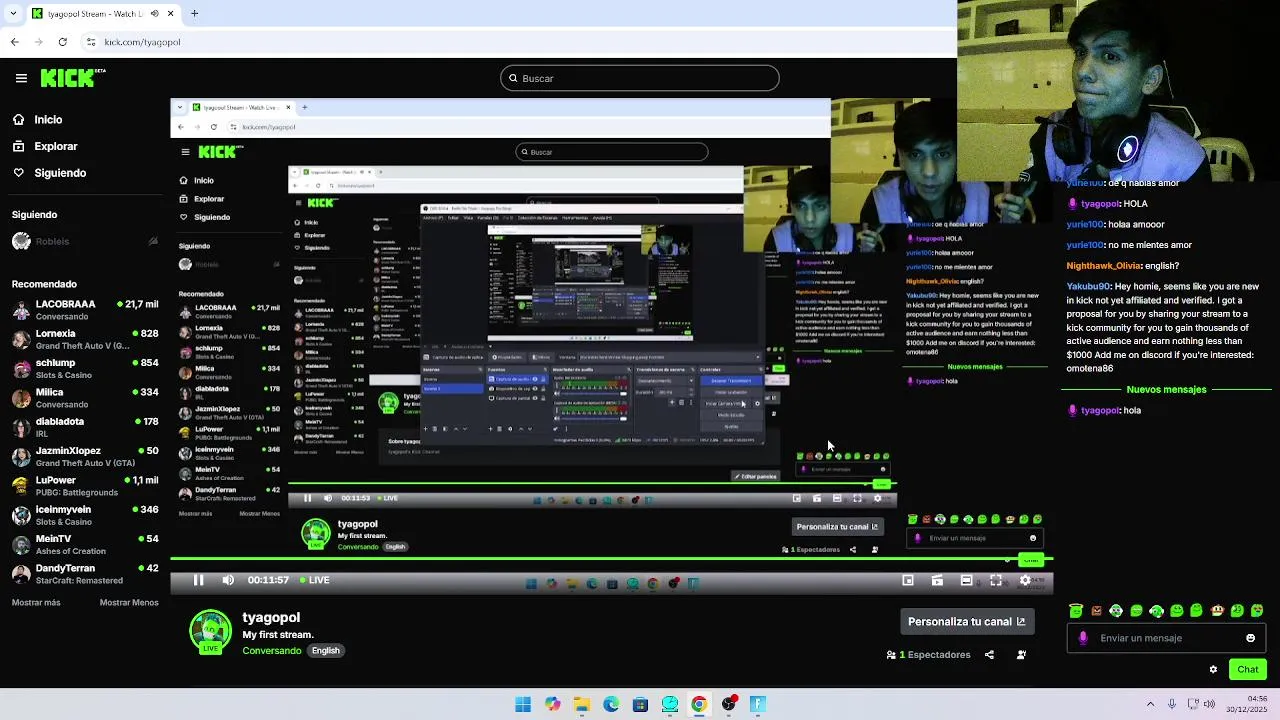
Task: Switch to OBS Studio taskbar icon
Action: coord(729,704)
